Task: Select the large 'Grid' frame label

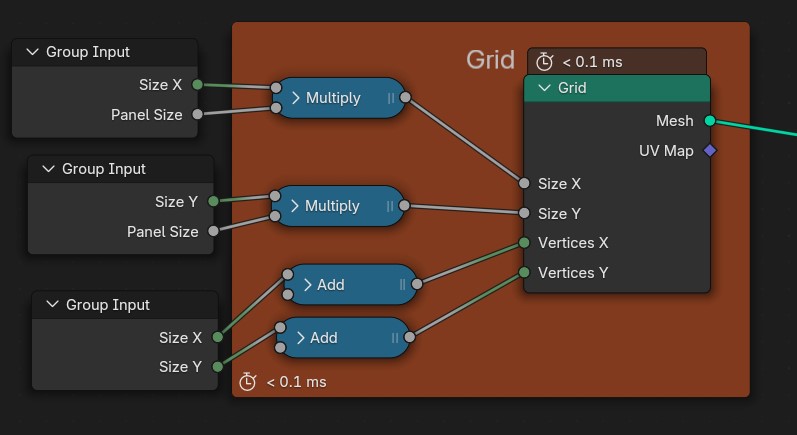Action: click(491, 59)
